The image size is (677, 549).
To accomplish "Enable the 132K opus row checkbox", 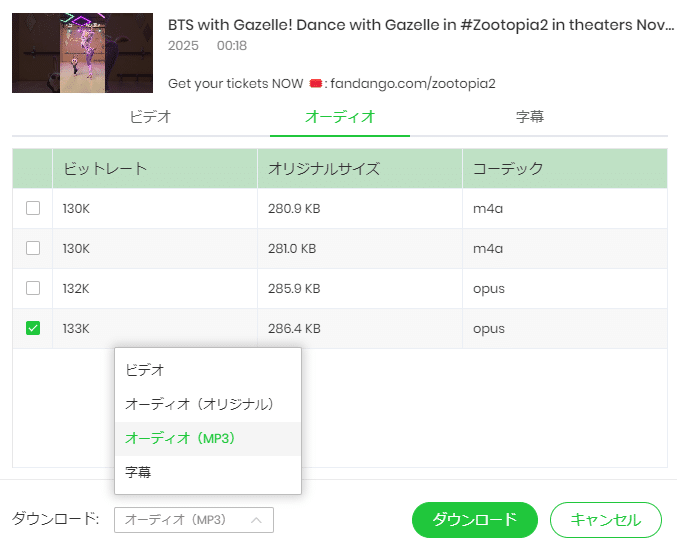I will pos(33,288).
